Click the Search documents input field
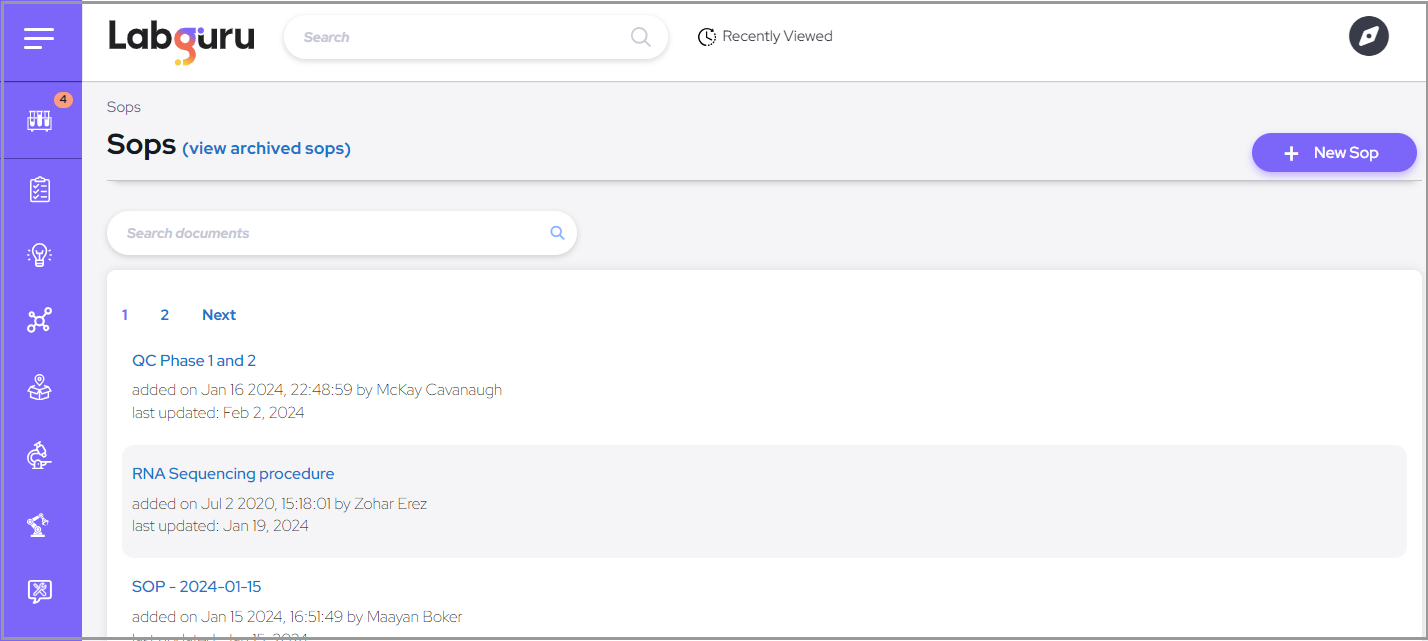 pyautogui.click(x=330, y=233)
